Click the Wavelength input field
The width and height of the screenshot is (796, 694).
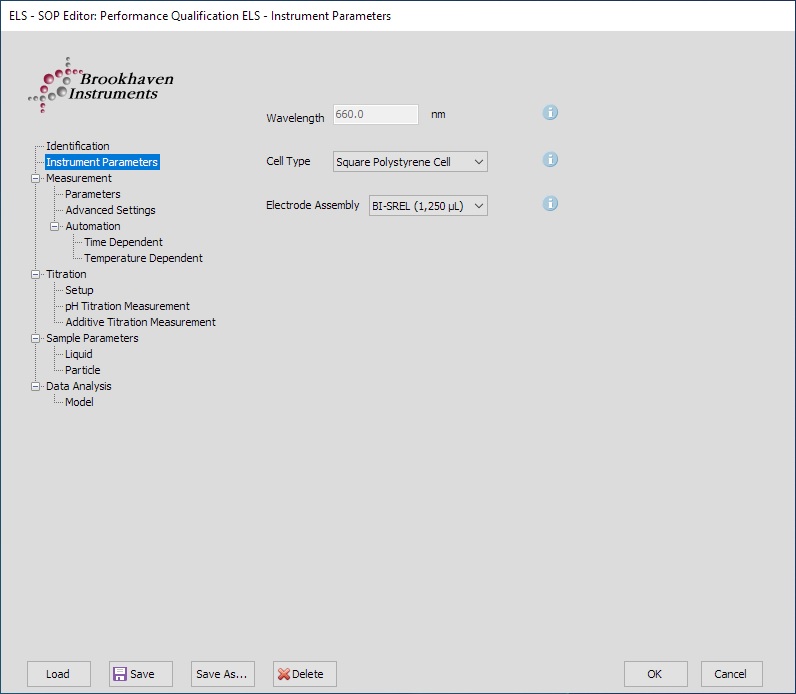point(375,114)
